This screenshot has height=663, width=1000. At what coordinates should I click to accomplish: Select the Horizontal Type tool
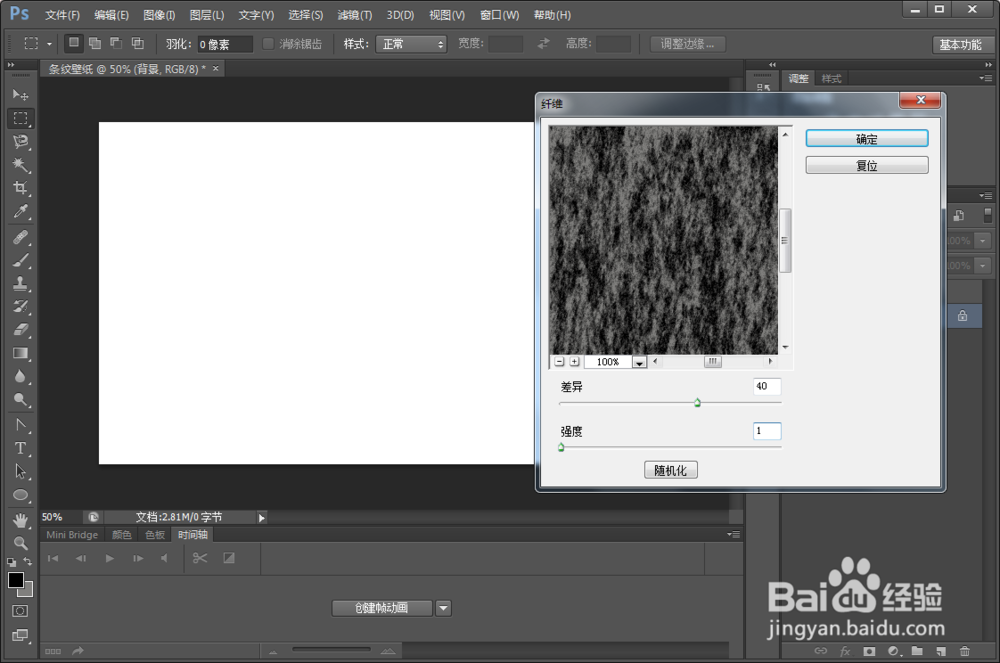point(20,448)
